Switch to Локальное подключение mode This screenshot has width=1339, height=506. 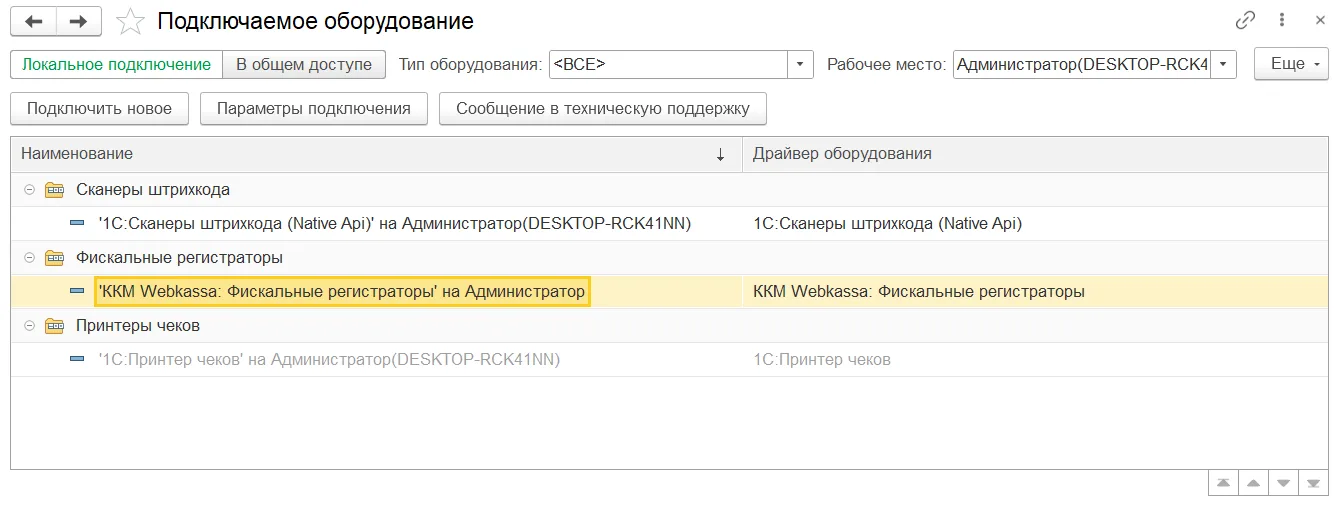point(116,64)
